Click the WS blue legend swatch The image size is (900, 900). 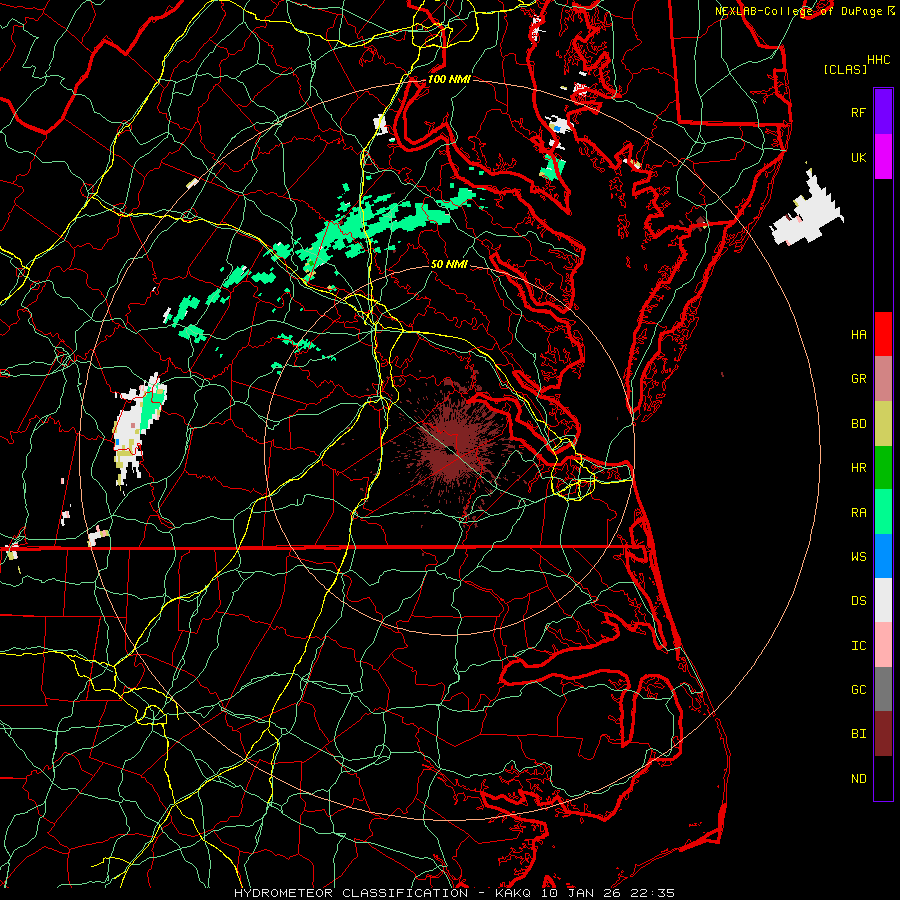[x=883, y=556]
